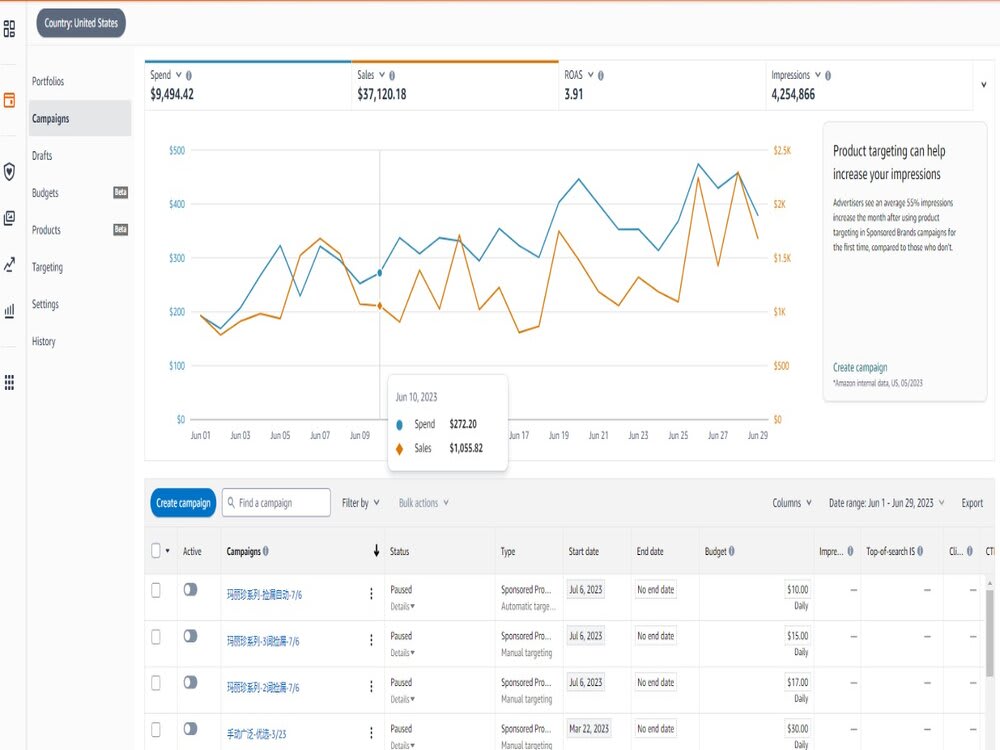Open the trending line insights icon
The height and width of the screenshot is (750, 1000).
click(x=9, y=265)
